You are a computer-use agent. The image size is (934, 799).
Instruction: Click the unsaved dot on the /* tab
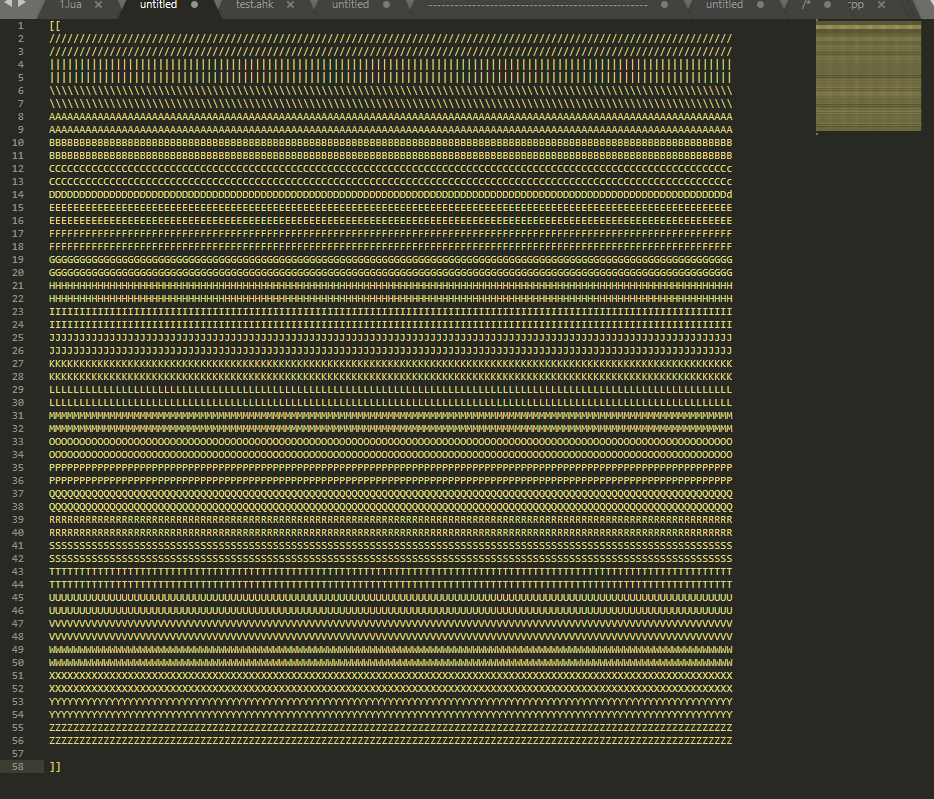[827, 5]
